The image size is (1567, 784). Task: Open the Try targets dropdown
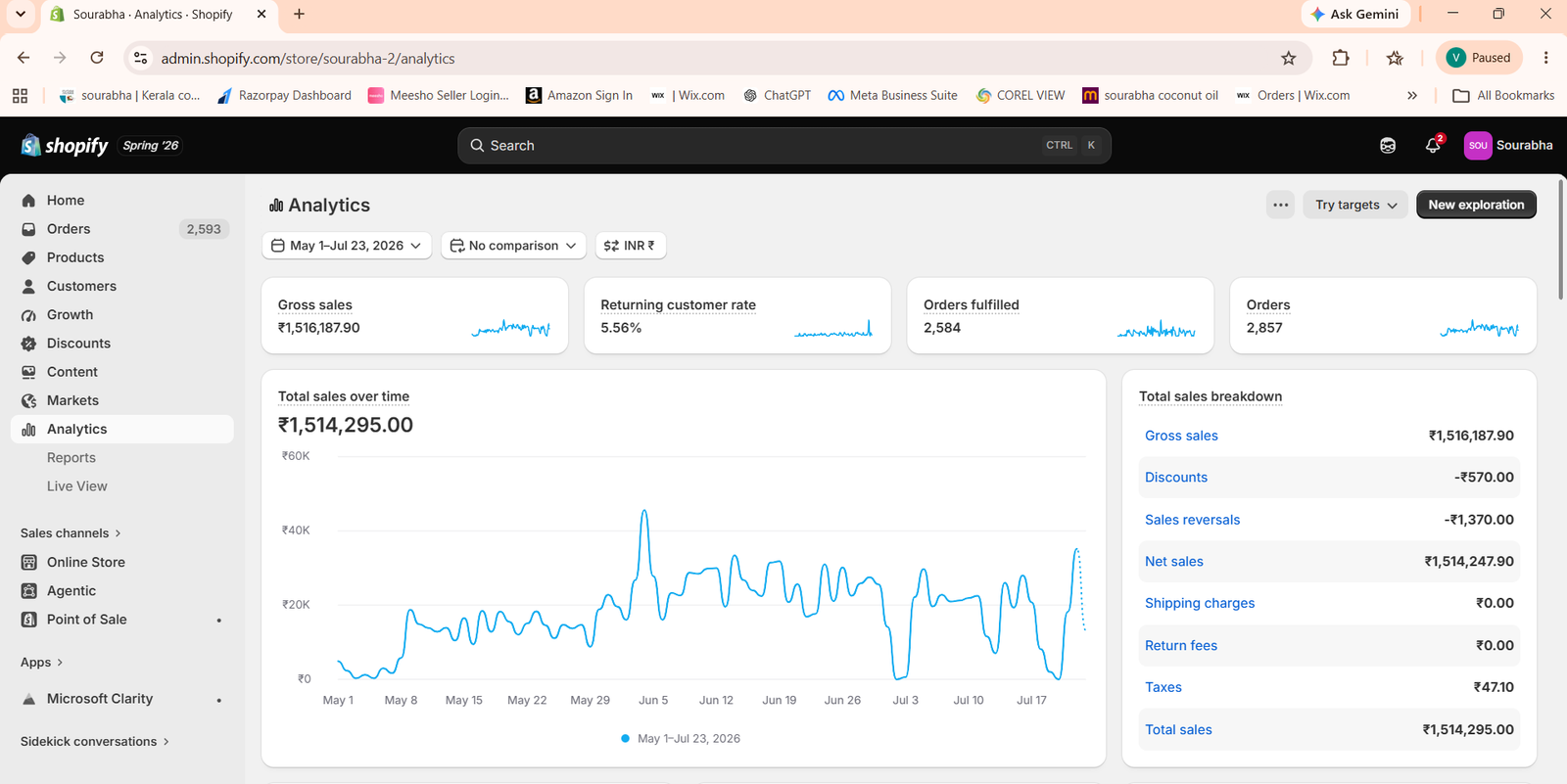[1355, 205]
